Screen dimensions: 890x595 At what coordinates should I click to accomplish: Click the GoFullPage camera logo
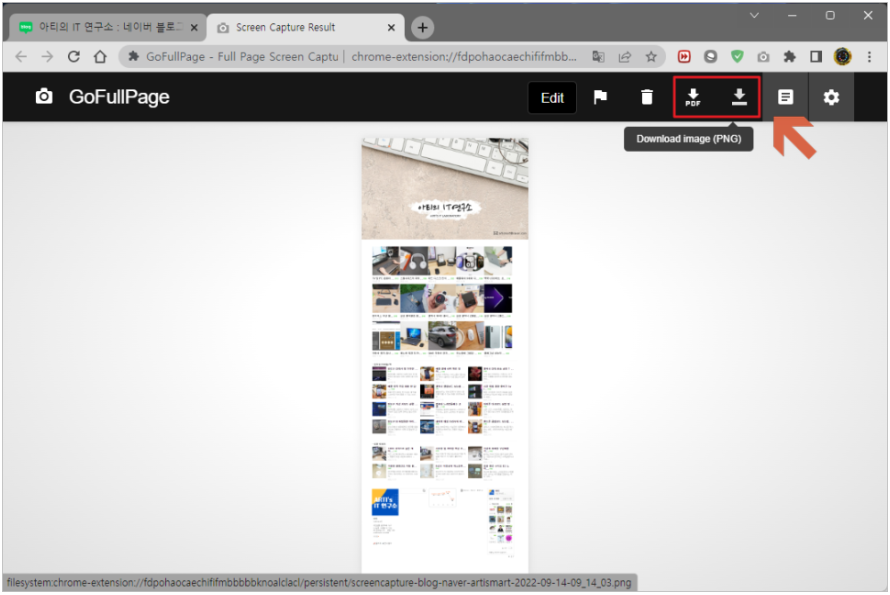[x=44, y=97]
